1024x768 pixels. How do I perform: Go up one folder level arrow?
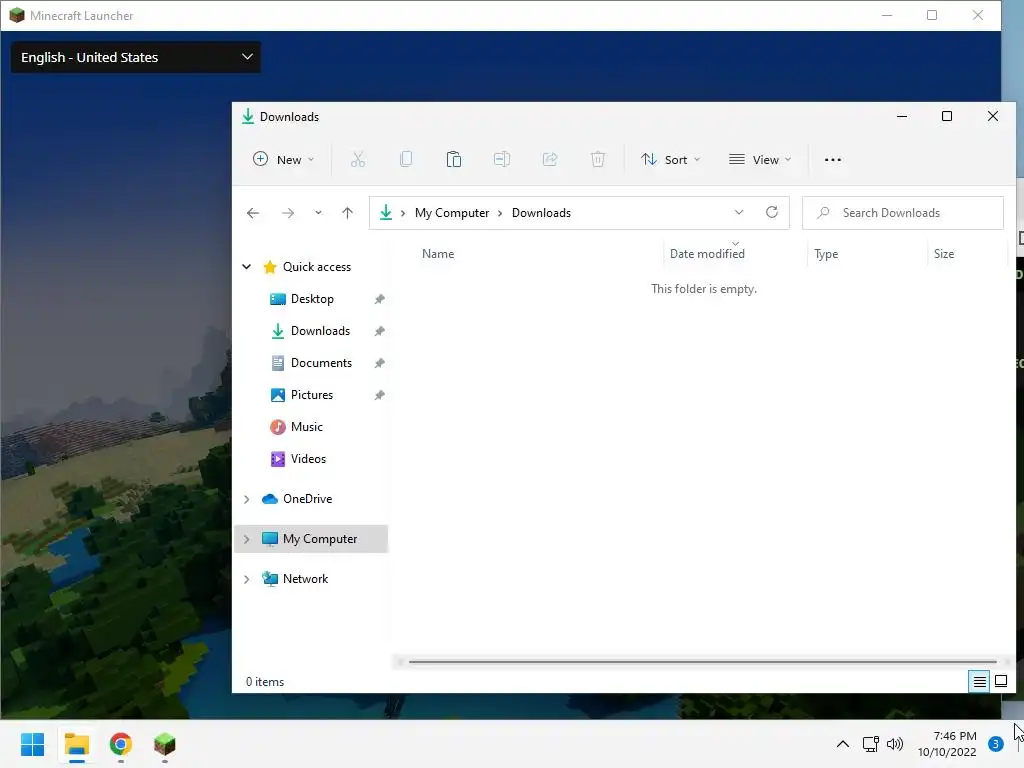click(x=347, y=213)
